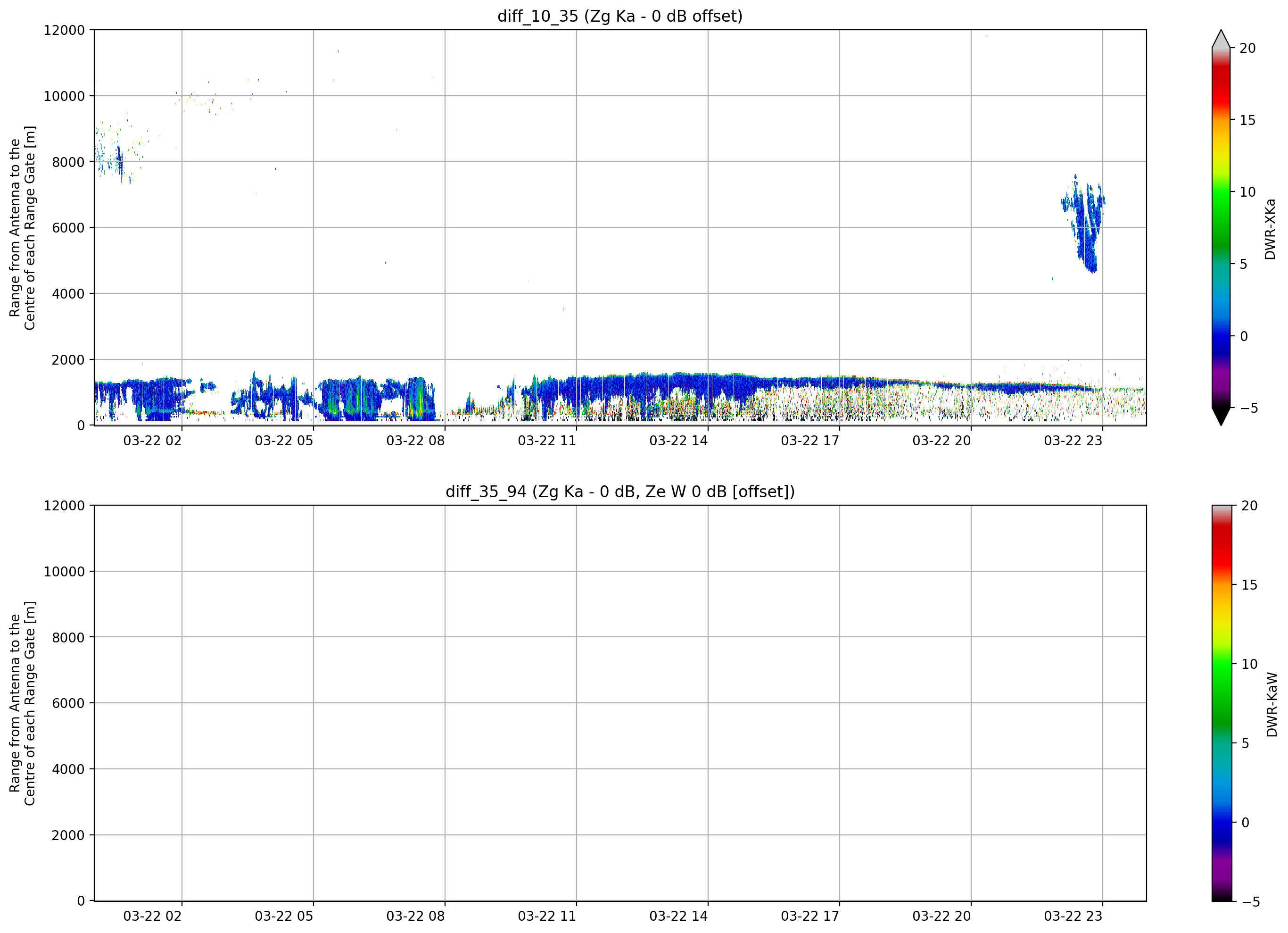The height and width of the screenshot is (933, 1288).
Task: Click tick value '−5' on the DWR-XKa colorbar
Action: (1248, 408)
